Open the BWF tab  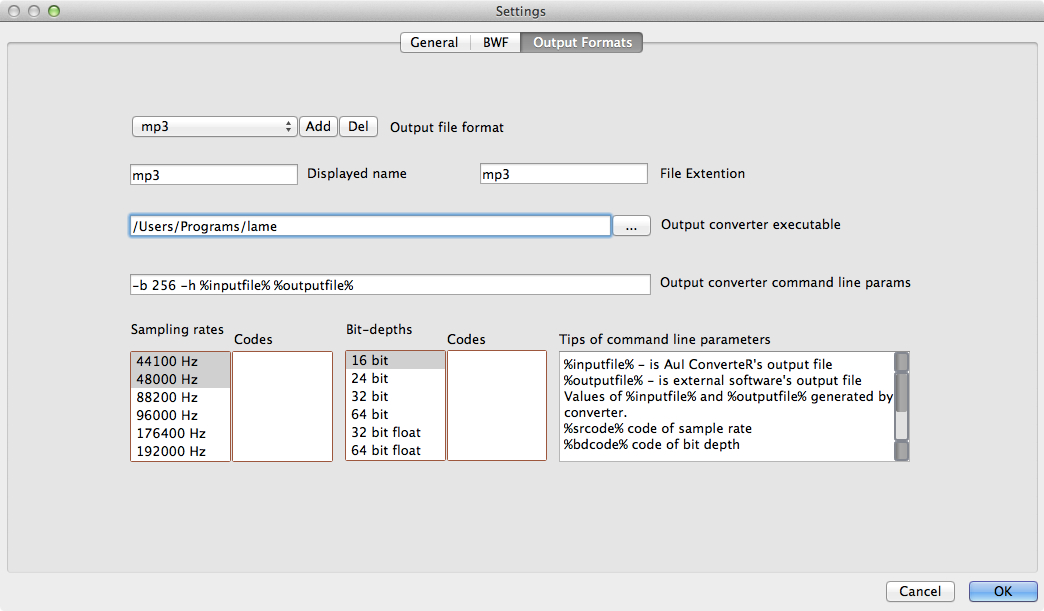(495, 43)
